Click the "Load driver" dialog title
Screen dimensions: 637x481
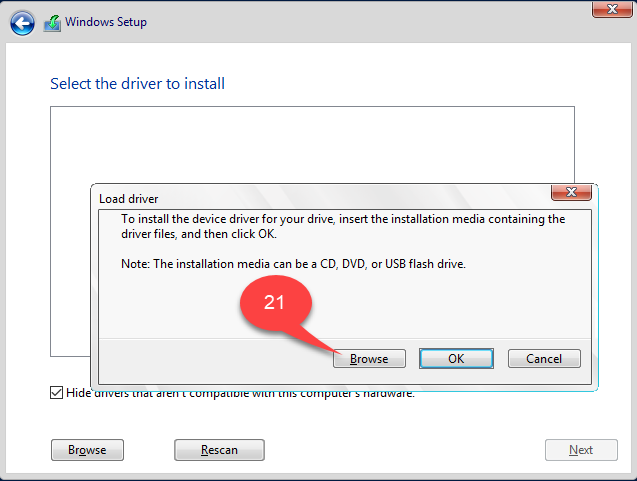tap(129, 199)
